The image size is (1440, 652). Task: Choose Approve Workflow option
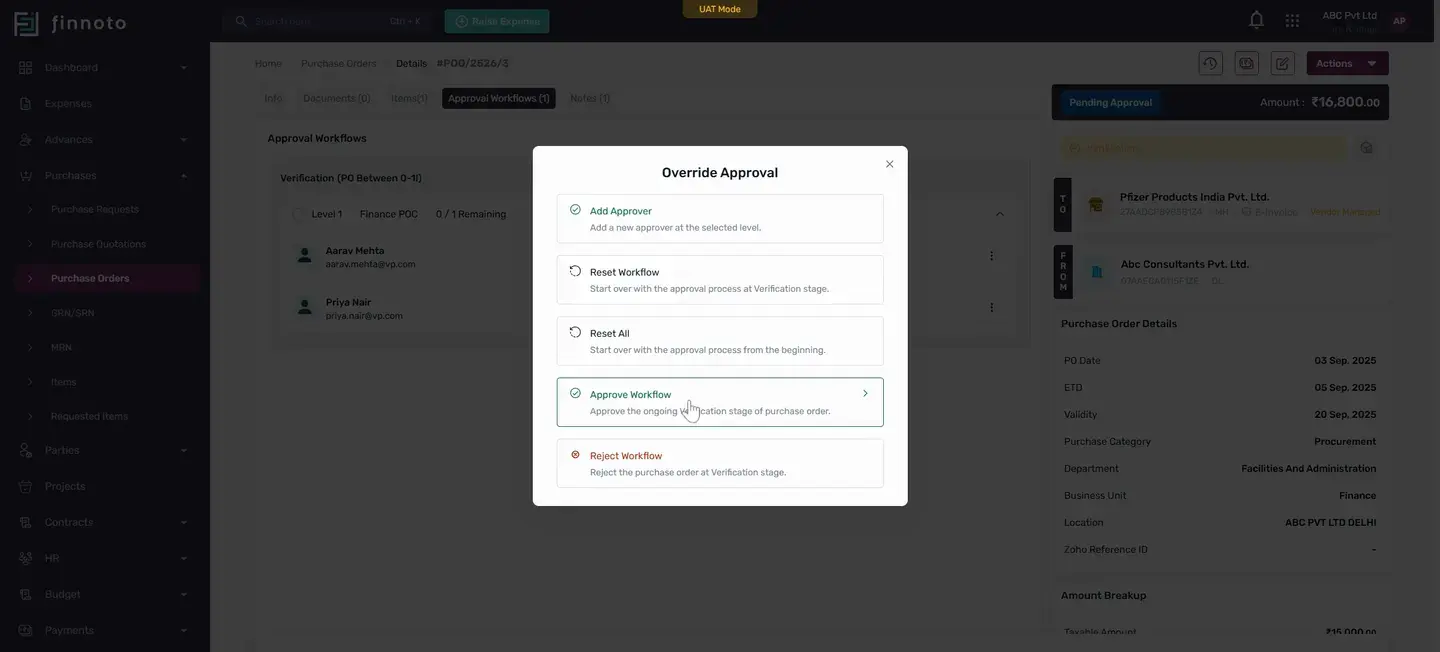click(x=720, y=402)
